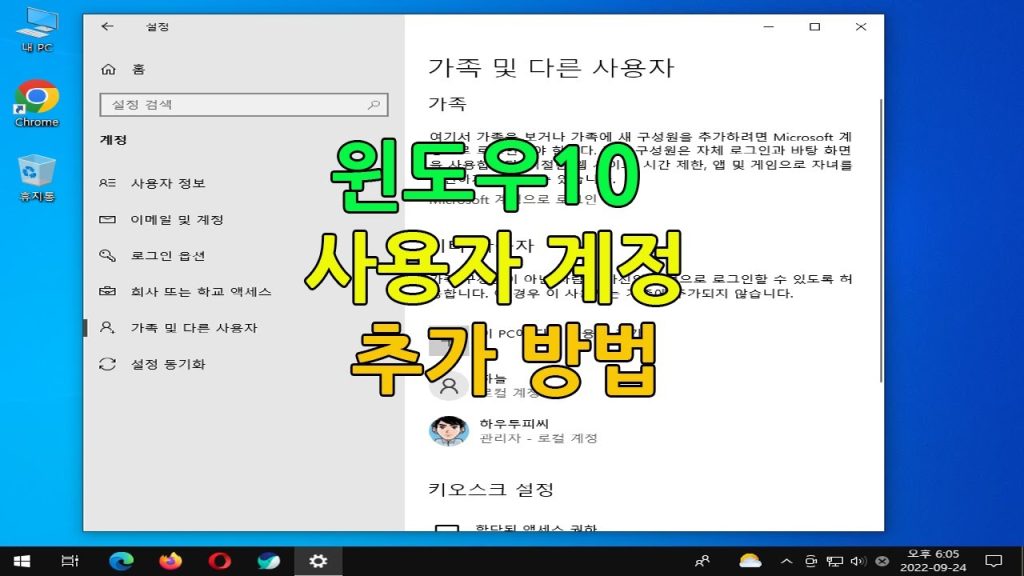
Task: Open 설정 동기화 sync icon entry
Action: click(108, 364)
